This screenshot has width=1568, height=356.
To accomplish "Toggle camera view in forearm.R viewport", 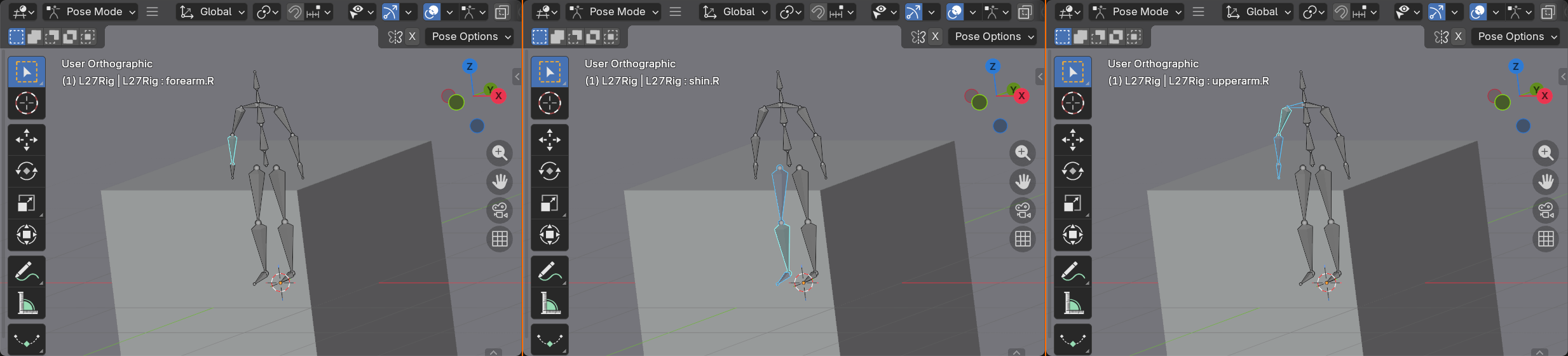I will click(500, 210).
